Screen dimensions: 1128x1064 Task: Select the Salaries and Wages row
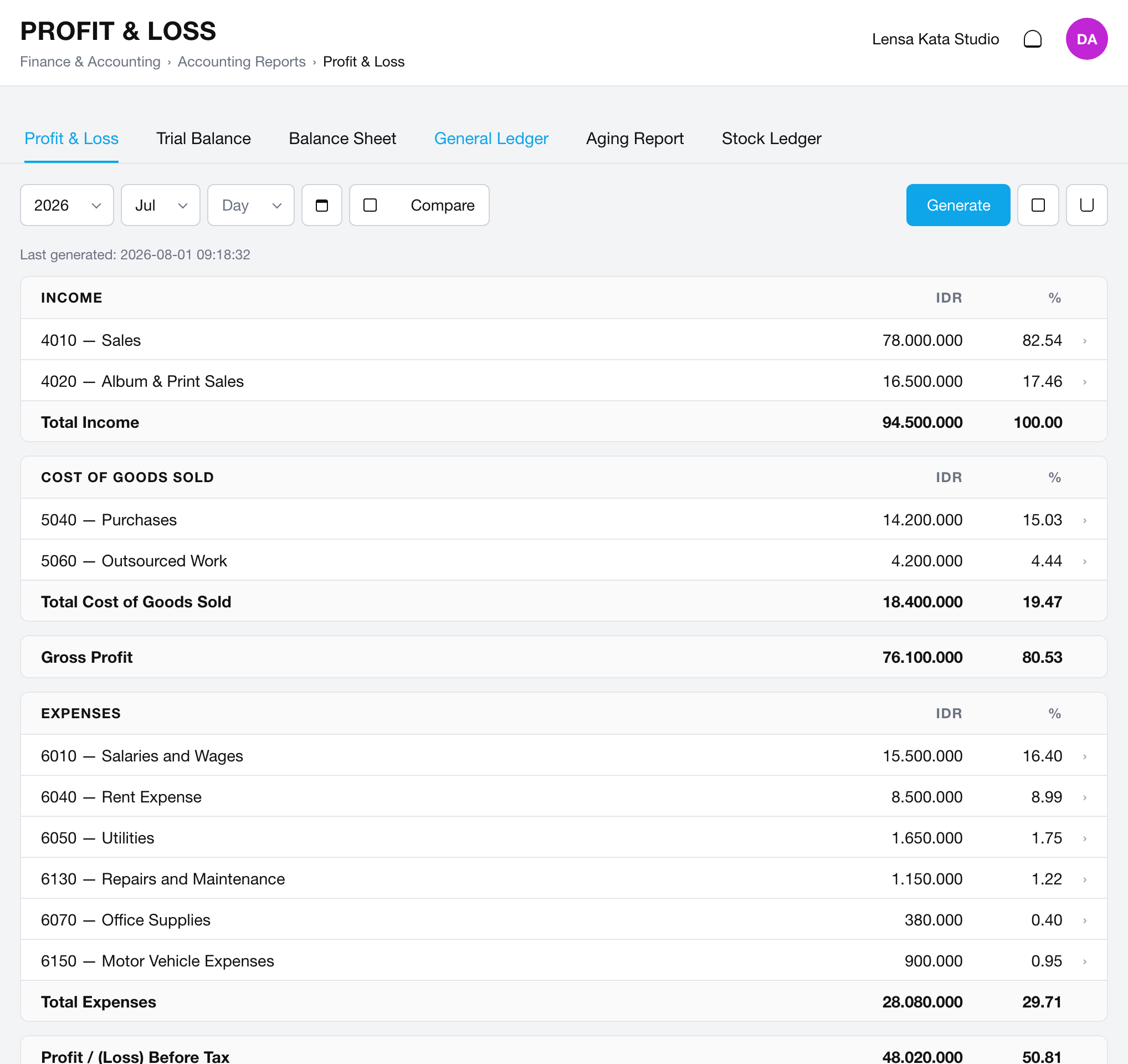click(x=563, y=755)
